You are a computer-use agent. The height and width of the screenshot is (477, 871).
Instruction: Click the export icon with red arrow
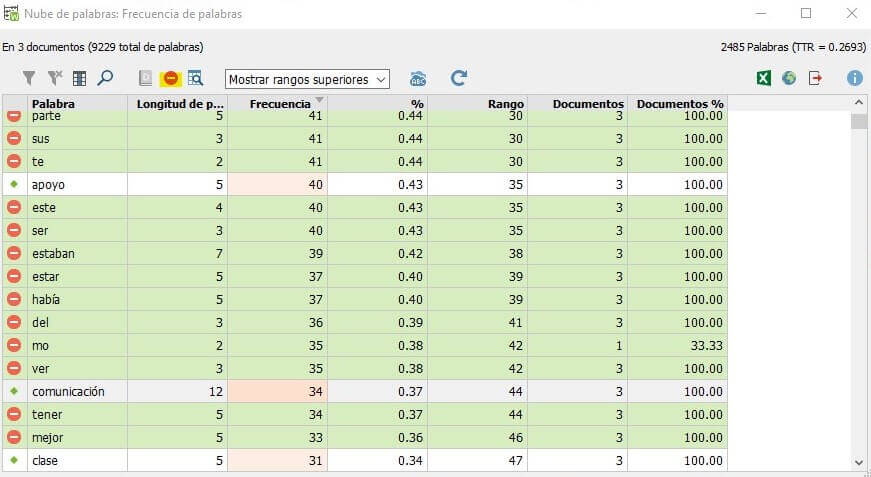click(815, 78)
